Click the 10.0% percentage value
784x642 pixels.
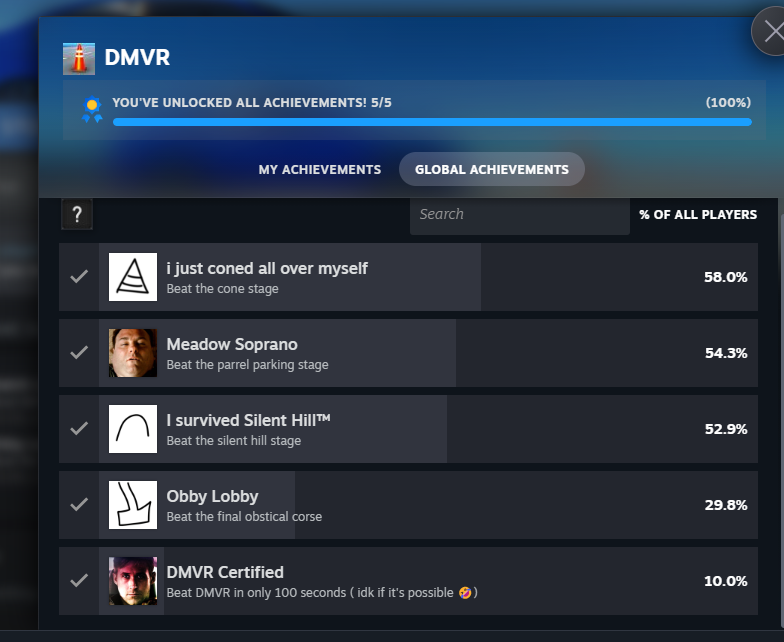726,581
